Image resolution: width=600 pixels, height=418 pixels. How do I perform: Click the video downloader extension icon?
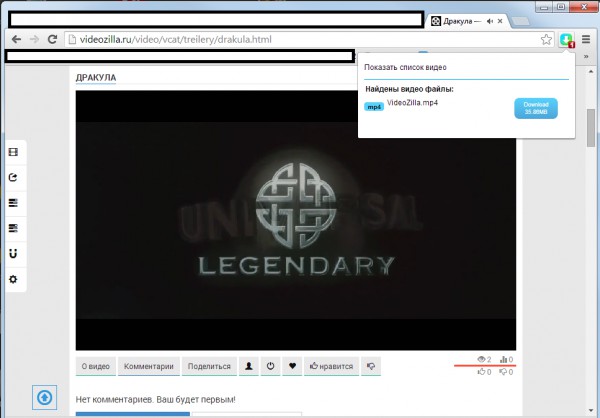(x=567, y=39)
